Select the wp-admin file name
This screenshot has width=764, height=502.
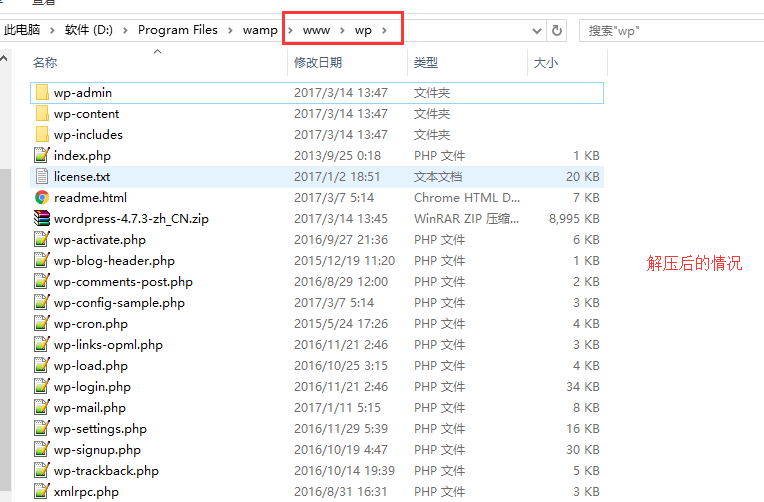pos(83,93)
